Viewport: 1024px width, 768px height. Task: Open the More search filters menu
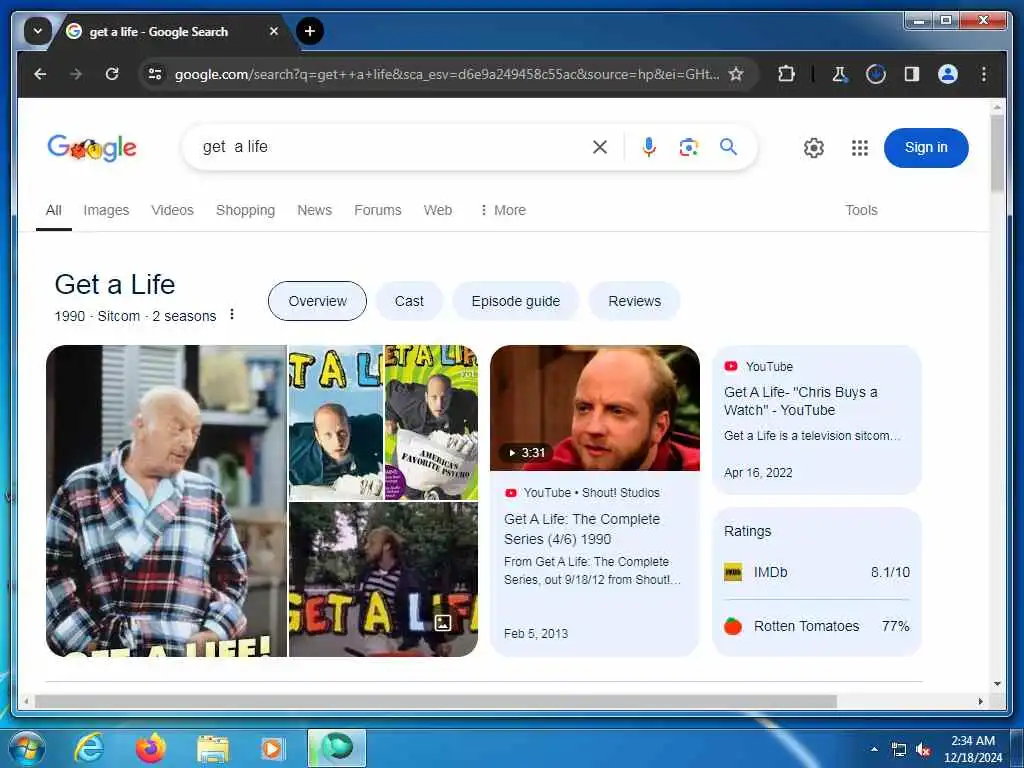pos(502,210)
